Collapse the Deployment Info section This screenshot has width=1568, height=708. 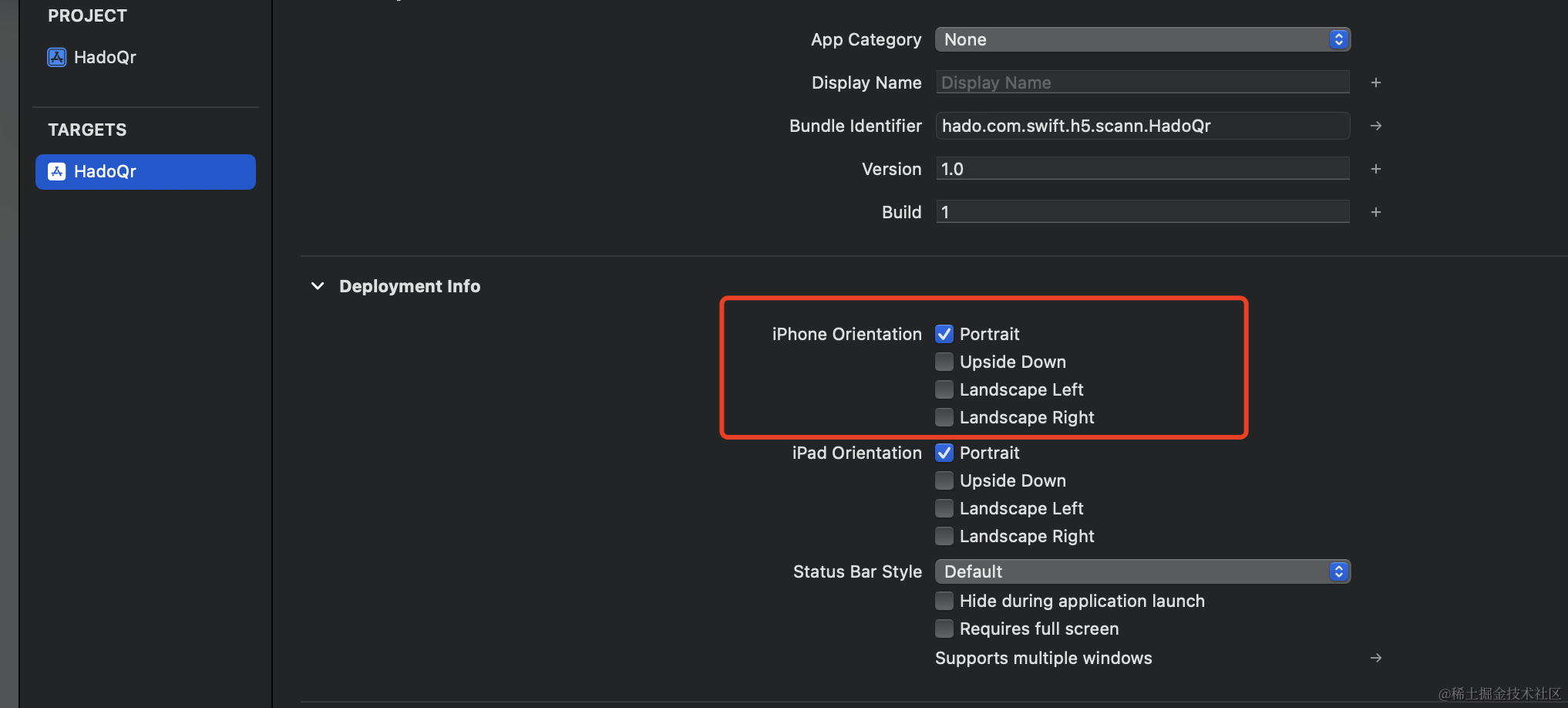[x=318, y=286]
